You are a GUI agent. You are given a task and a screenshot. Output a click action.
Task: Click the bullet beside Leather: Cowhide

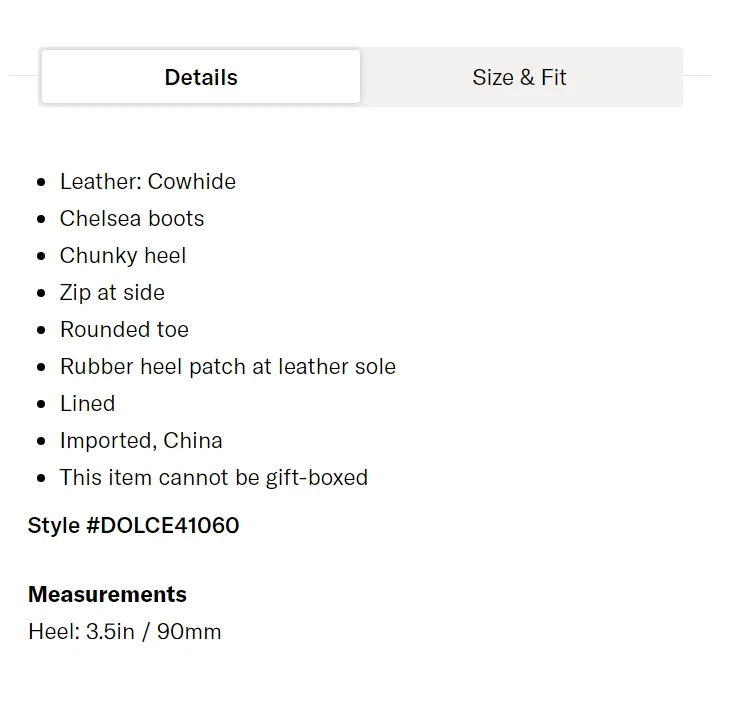pyautogui.click(x=41, y=182)
